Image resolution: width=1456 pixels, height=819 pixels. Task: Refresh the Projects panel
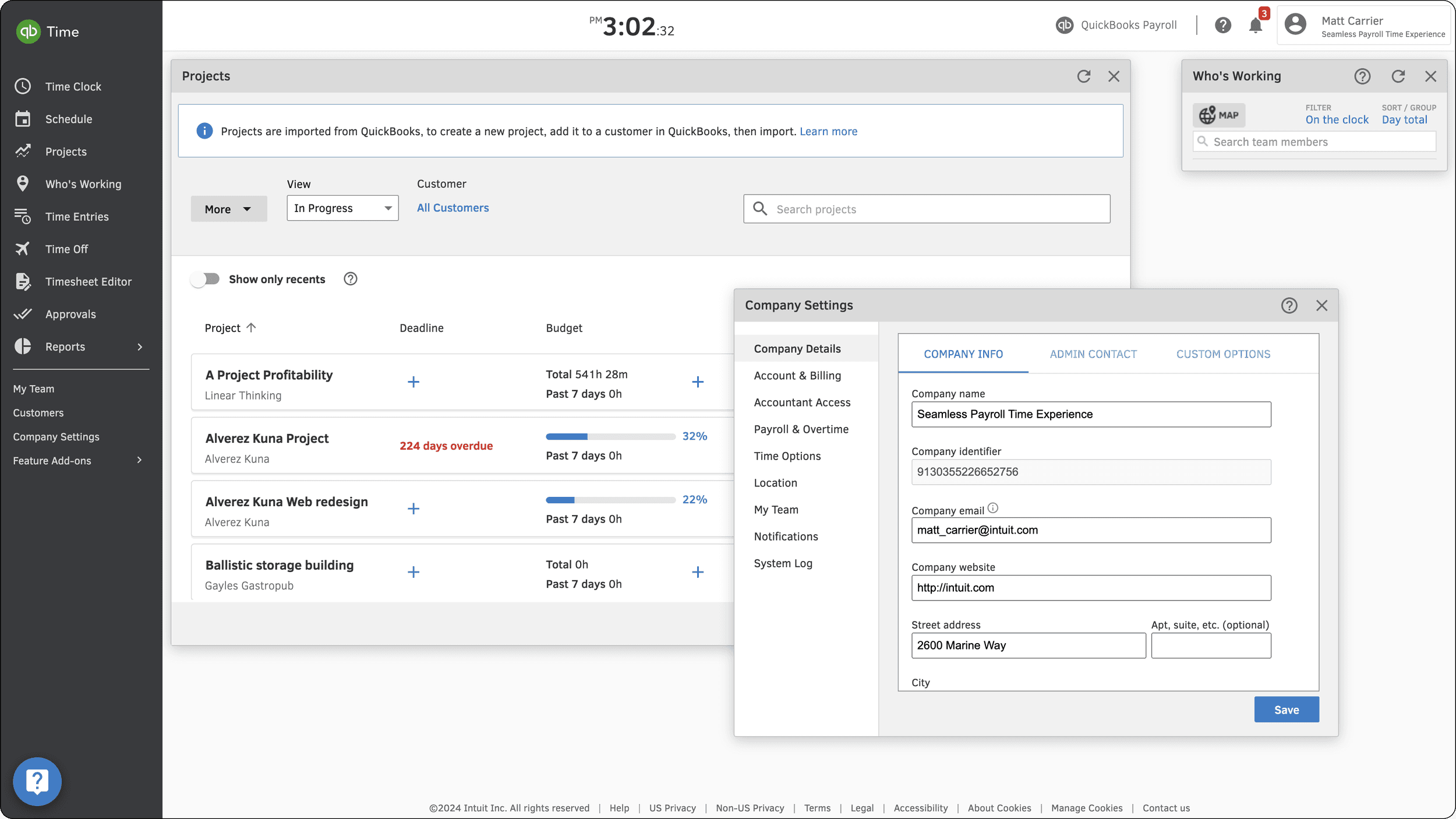pyautogui.click(x=1083, y=76)
